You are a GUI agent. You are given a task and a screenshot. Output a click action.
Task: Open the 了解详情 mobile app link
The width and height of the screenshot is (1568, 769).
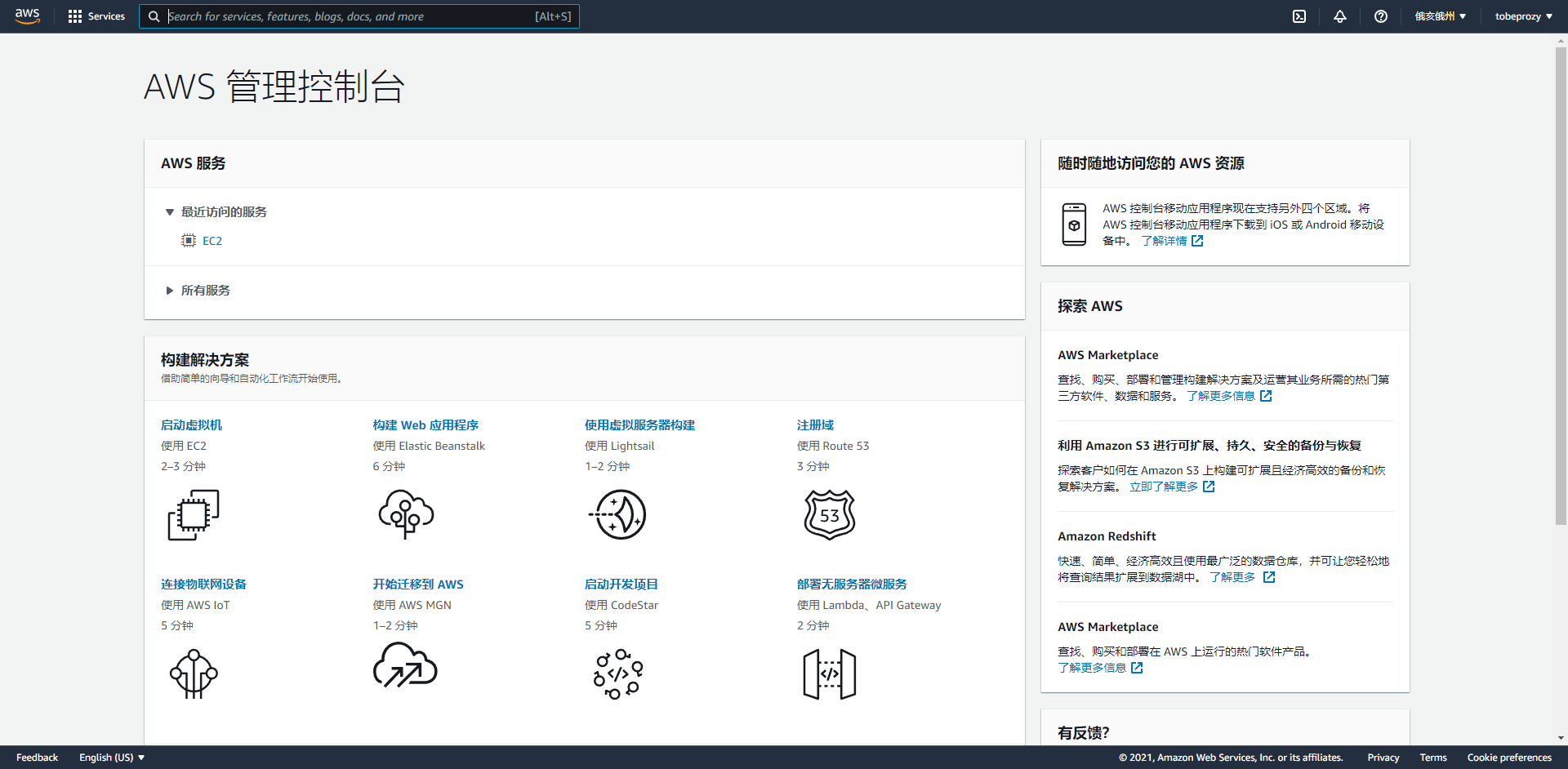coord(1172,242)
